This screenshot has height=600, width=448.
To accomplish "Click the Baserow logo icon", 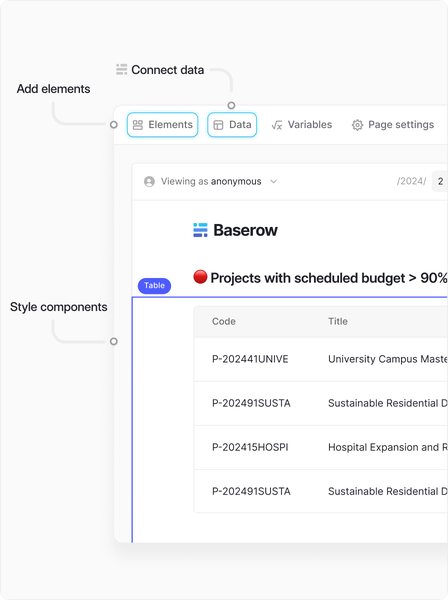I will coord(200,230).
